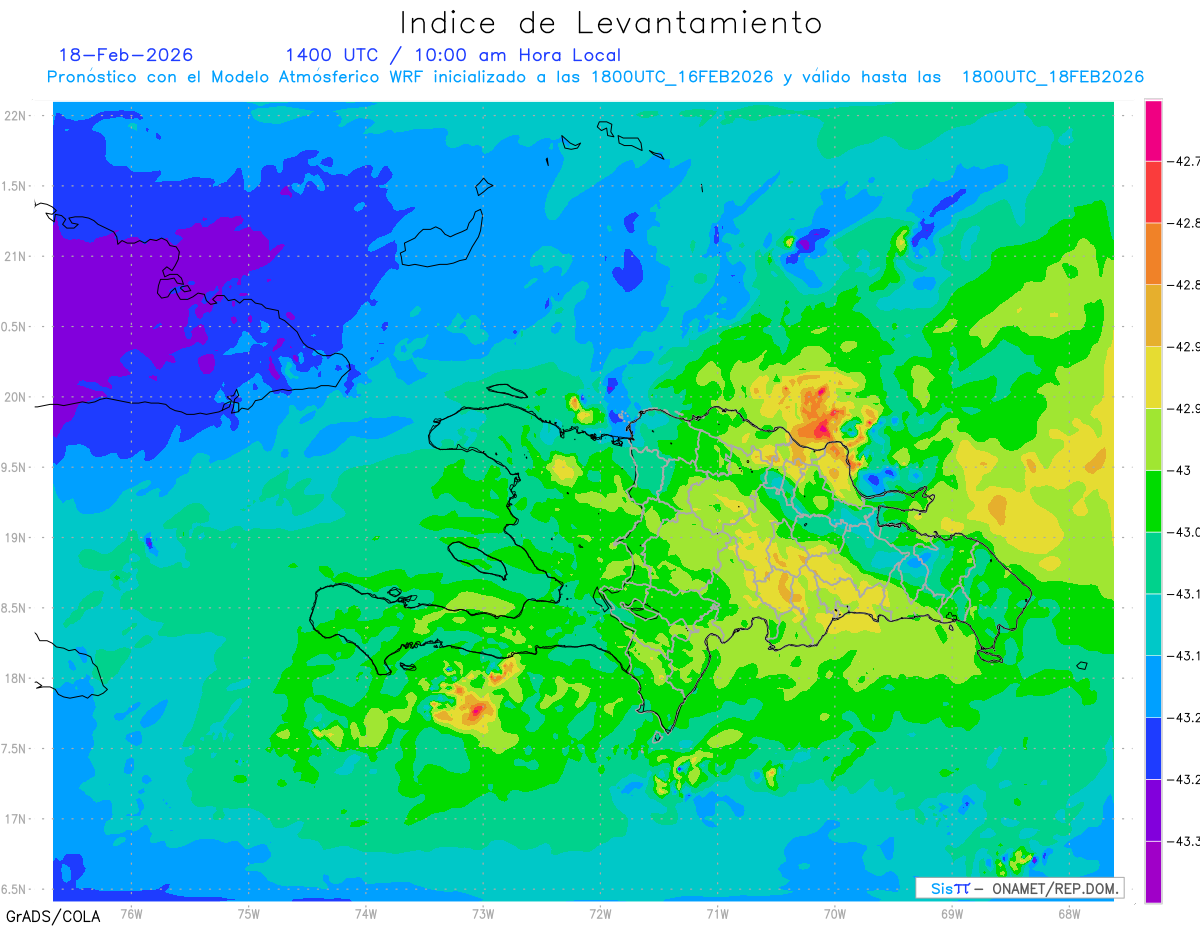1200x927 pixels.
Task: Click the '17N' latitude label
Action: pos(17,819)
